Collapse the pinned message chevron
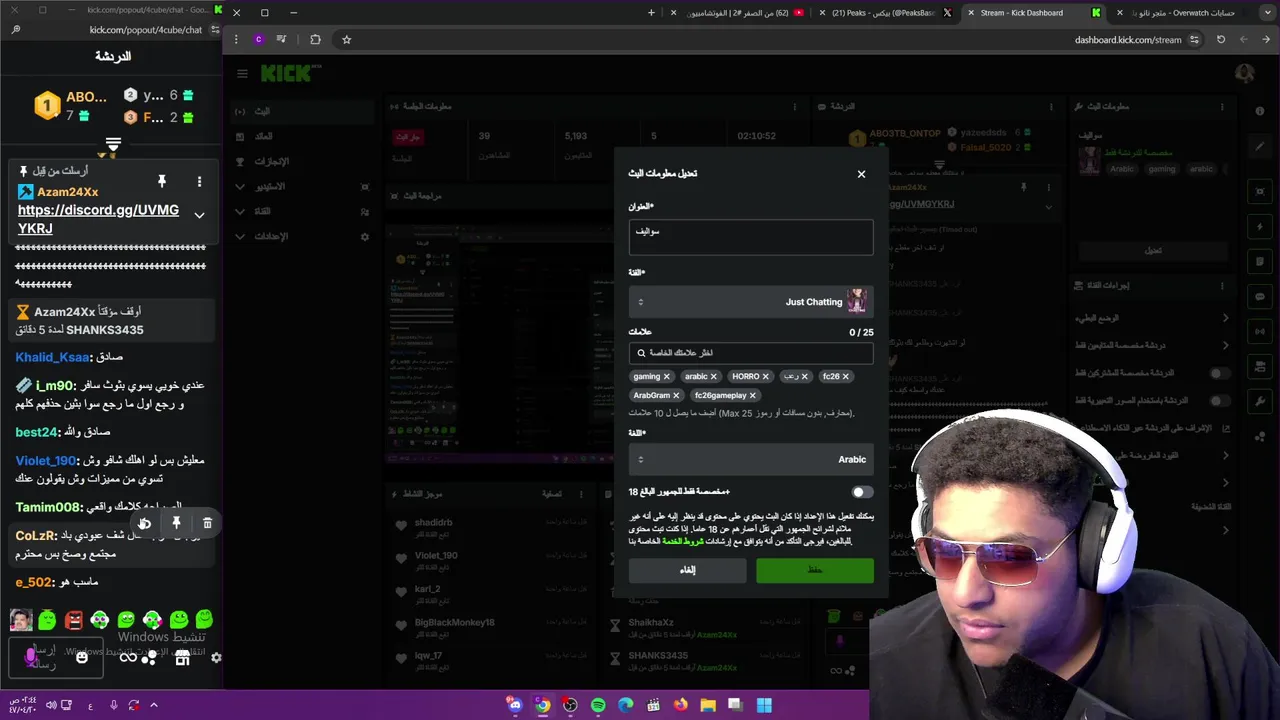1280x720 pixels. (199, 215)
